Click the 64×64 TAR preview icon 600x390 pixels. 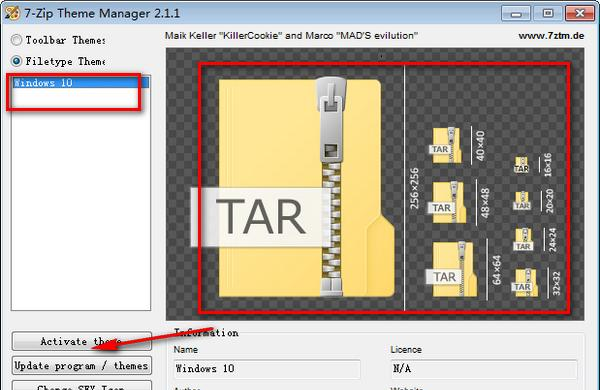coord(452,269)
